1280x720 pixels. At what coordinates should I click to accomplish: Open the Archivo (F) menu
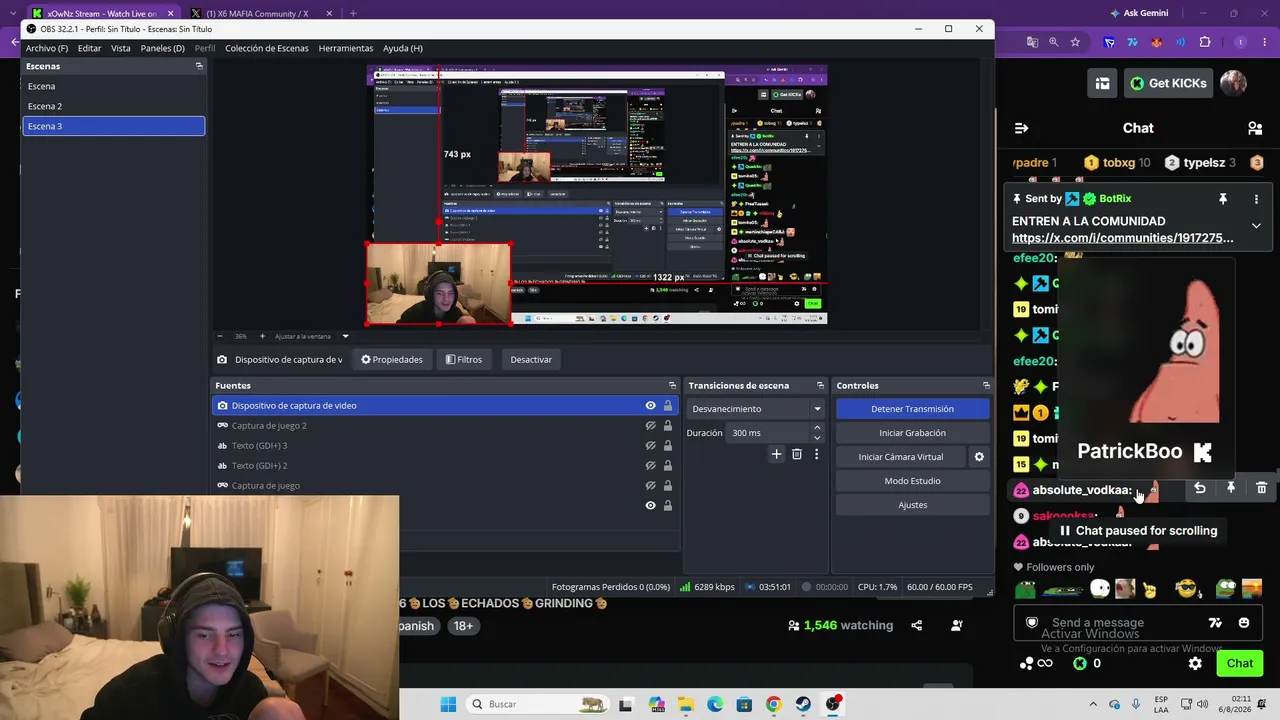[47, 48]
